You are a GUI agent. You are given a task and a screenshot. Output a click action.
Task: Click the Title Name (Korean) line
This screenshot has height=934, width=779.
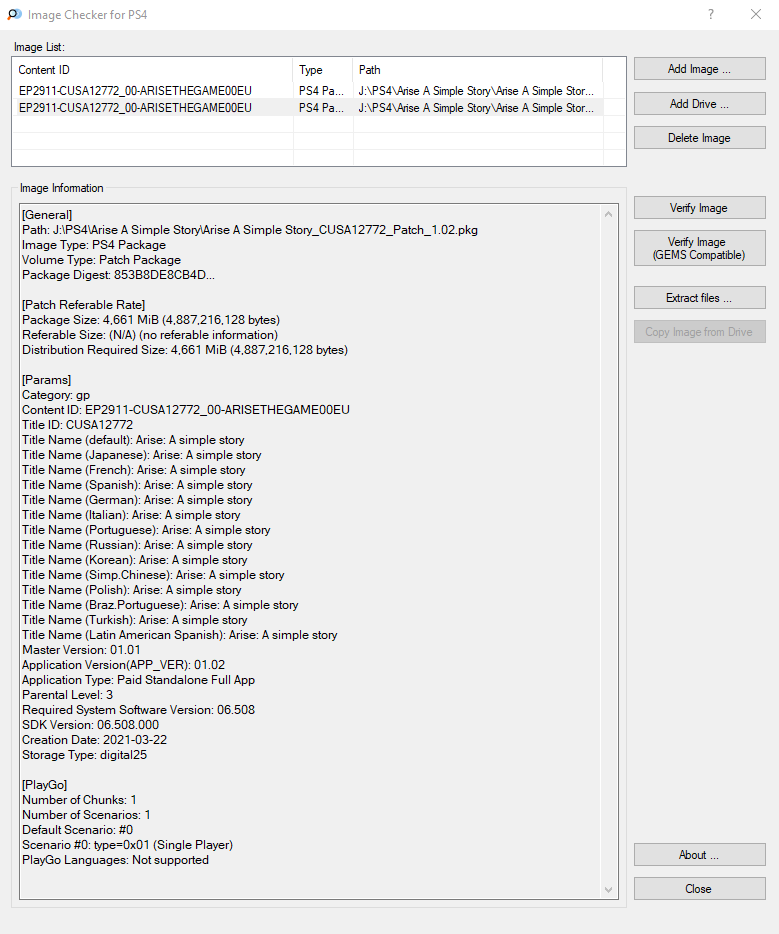tap(135, 560)
